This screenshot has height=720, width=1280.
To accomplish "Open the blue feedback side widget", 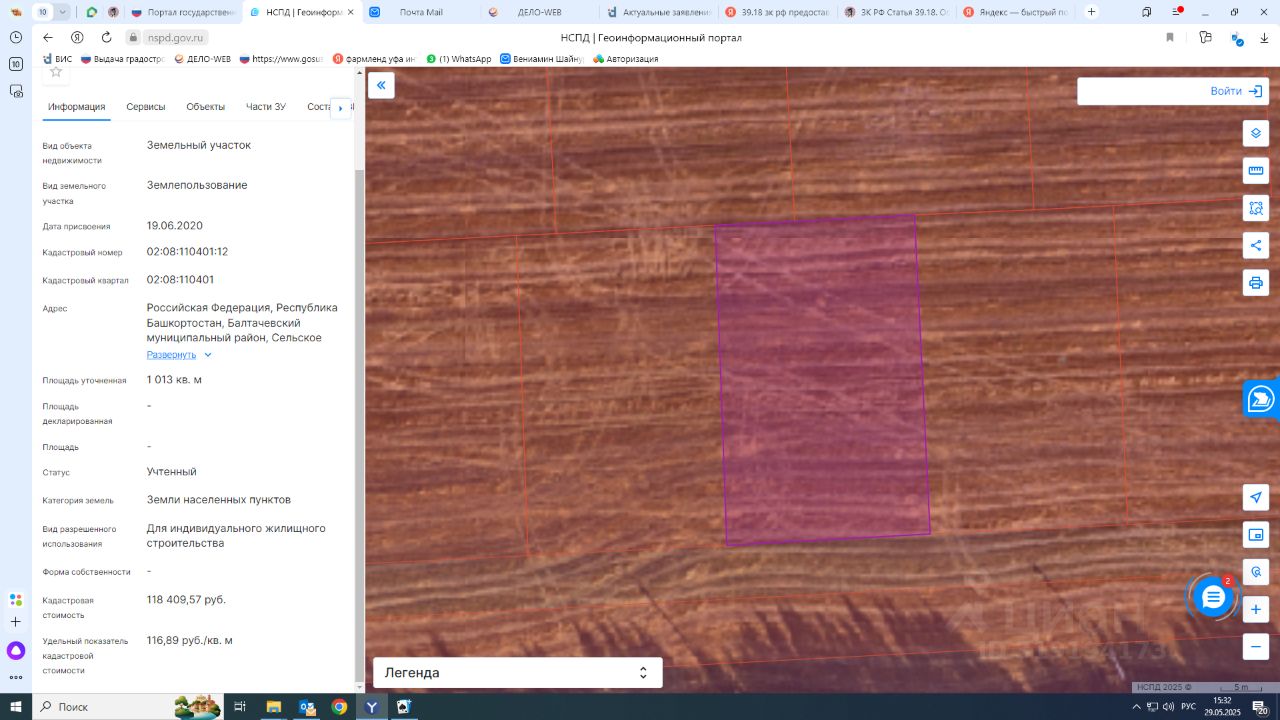I will pos(1261,399).
